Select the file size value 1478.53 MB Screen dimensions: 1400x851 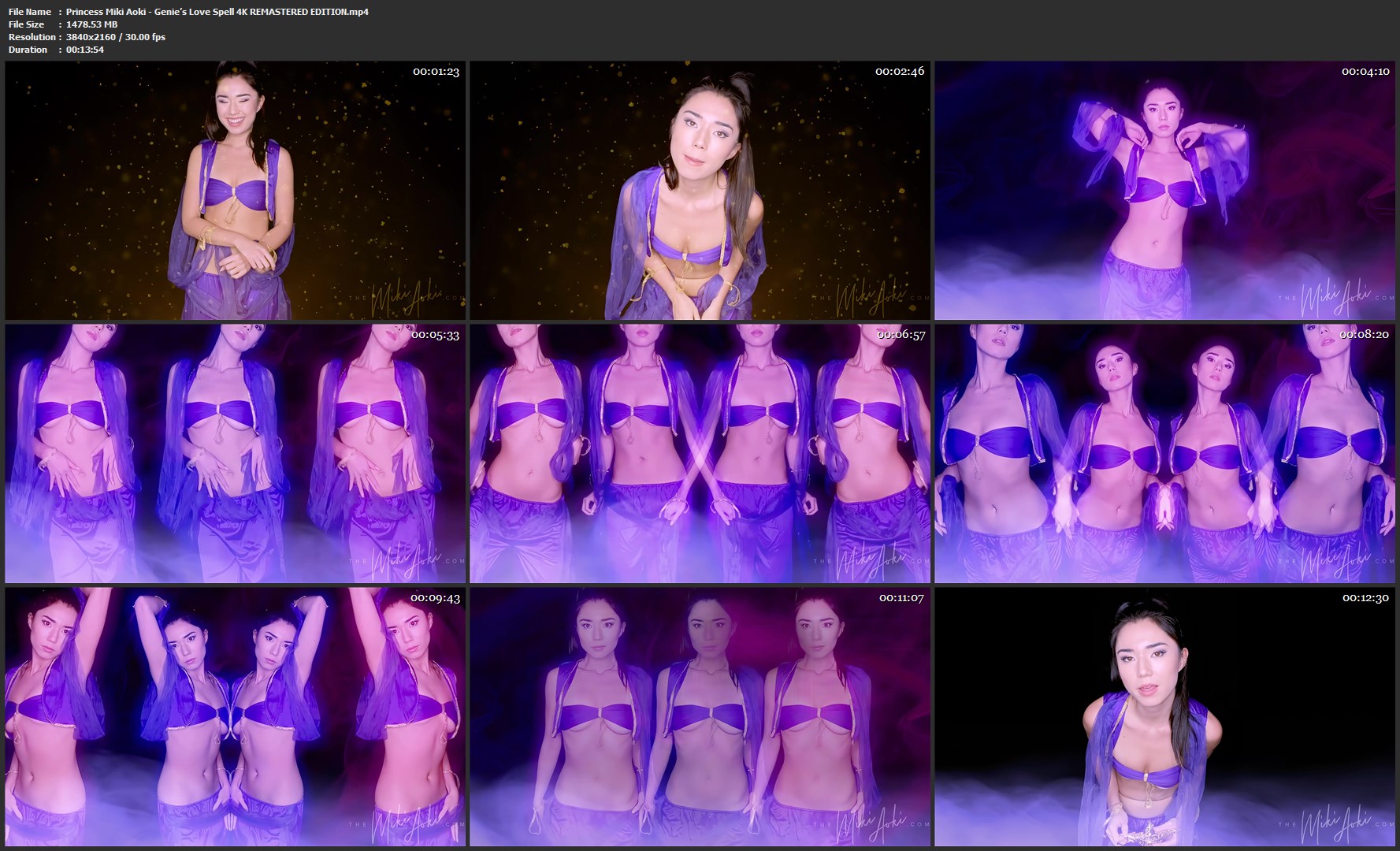pos(91,24)
